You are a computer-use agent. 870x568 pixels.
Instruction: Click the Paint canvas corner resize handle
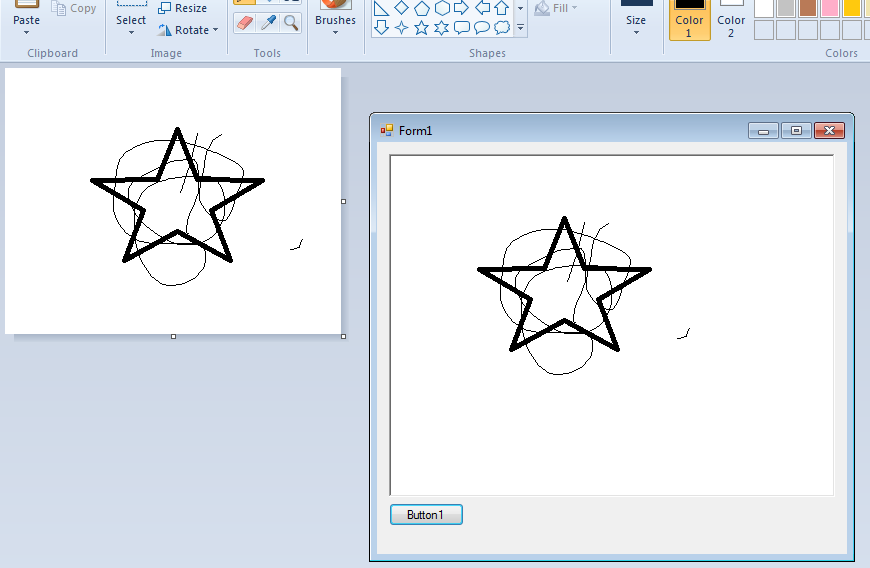(343, 336)
